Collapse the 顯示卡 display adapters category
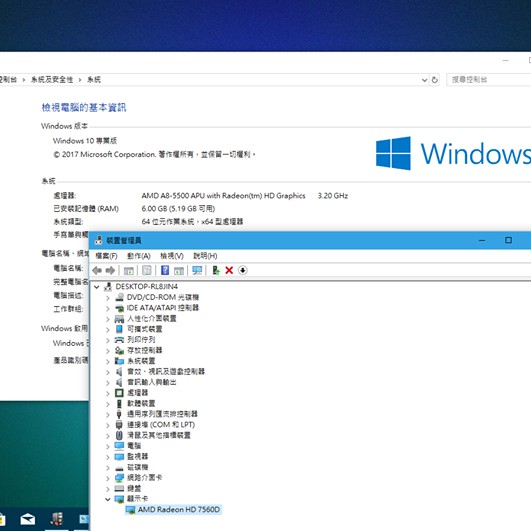 point(108,499)
